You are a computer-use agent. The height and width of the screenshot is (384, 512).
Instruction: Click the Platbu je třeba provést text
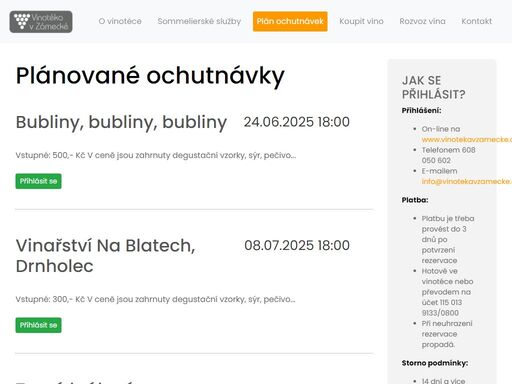(448, 239)
